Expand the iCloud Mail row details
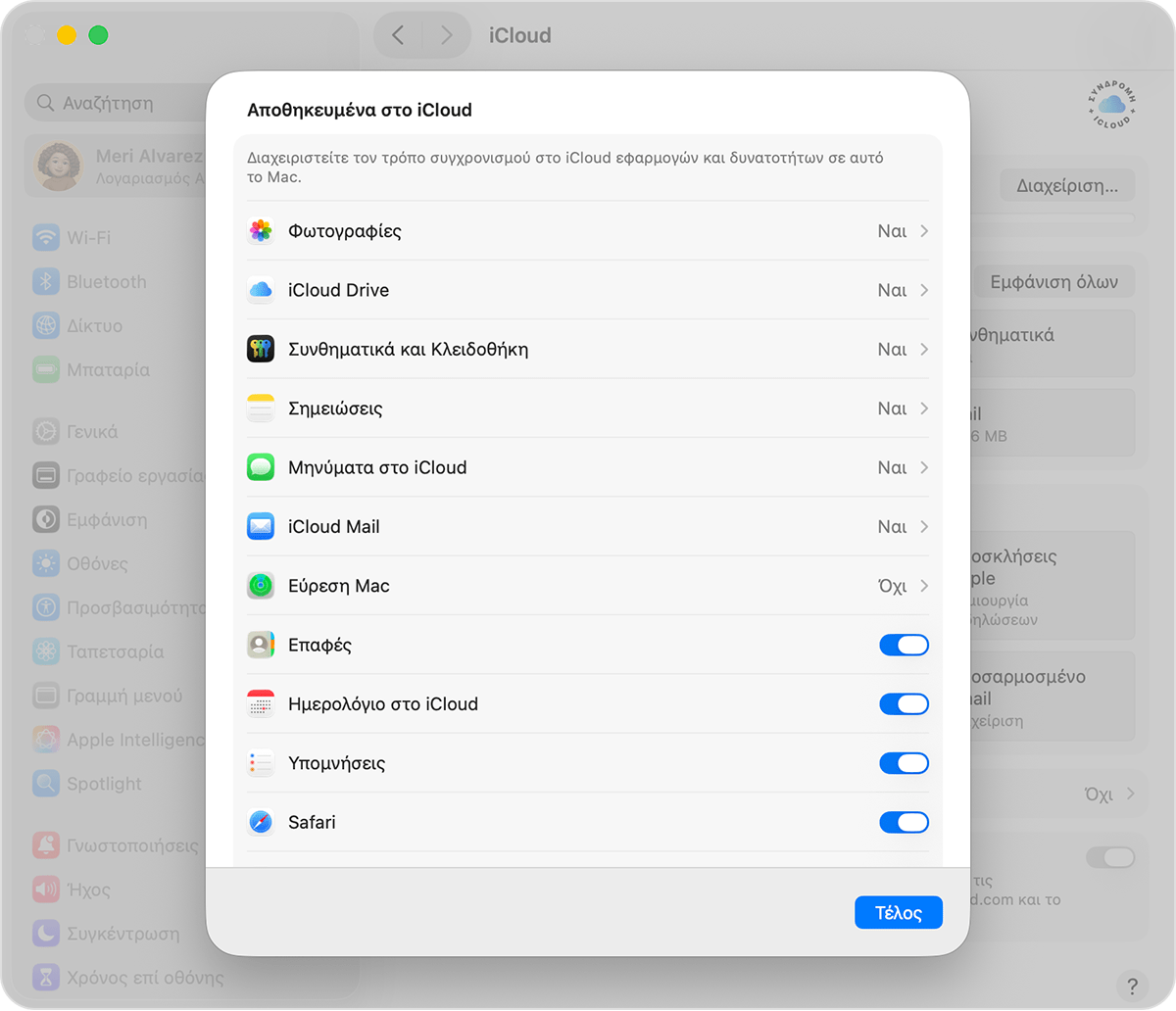Screen dimensions: 1176x1011 tap(922, 526)
